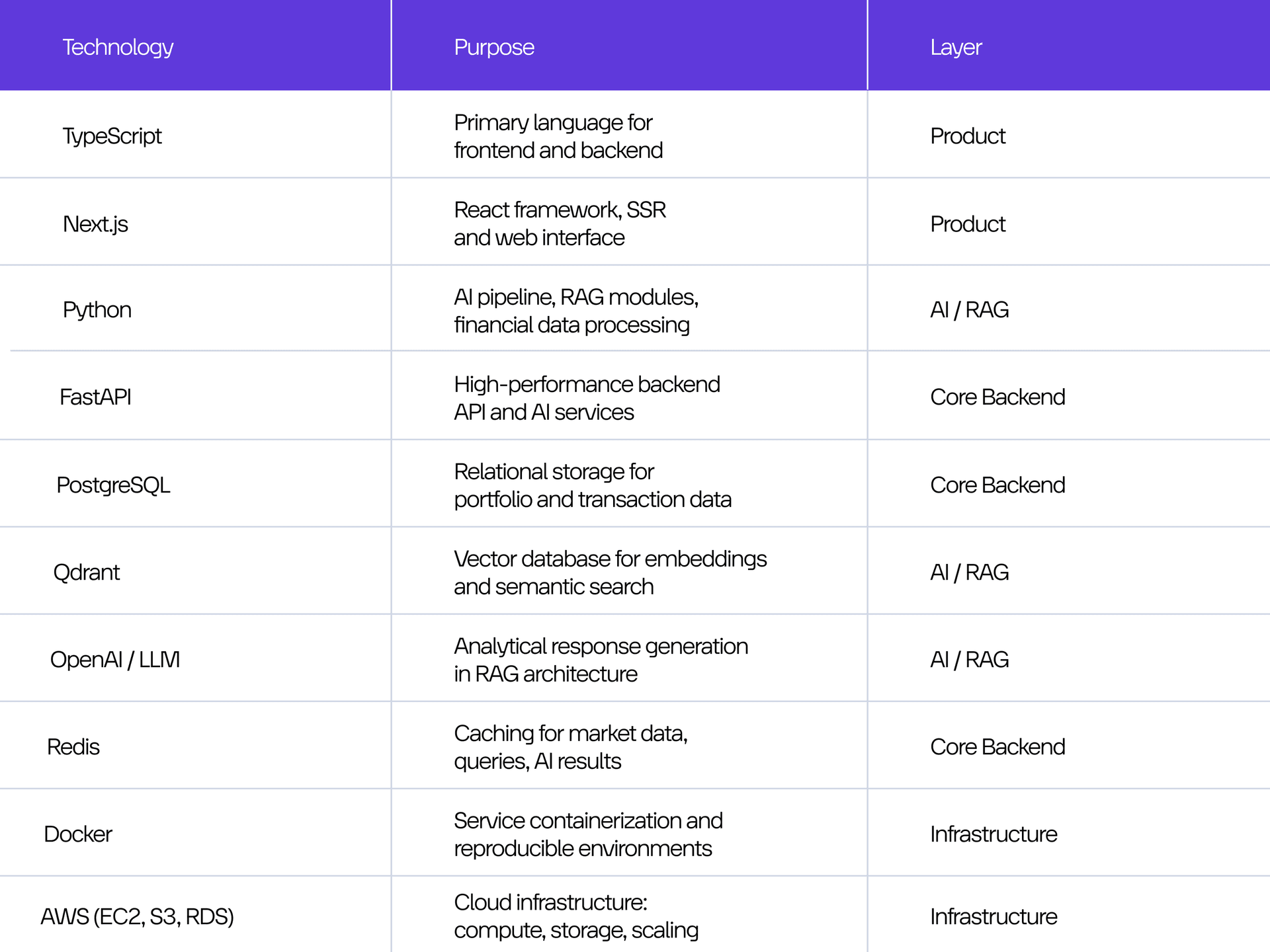Viewport: 1270px width, 952px height.
Task: Click the Python row name
Action: pyautogui.click(x=97, y=310)
